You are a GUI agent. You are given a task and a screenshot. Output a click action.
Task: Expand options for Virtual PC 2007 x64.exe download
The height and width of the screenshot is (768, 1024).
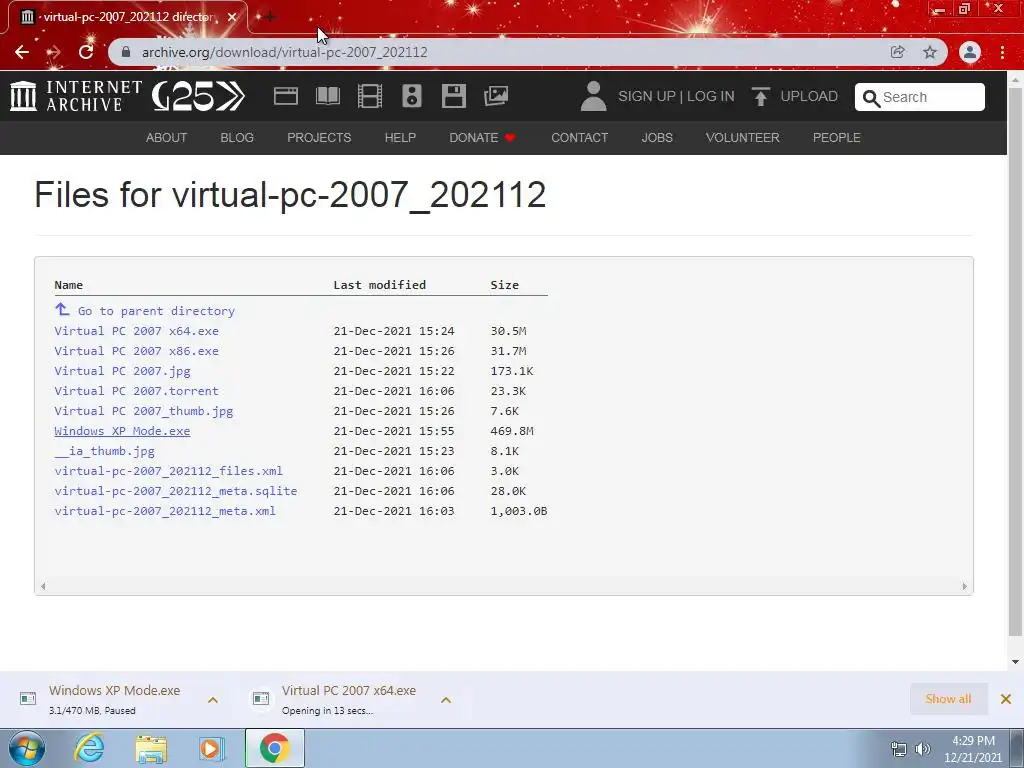click(446, 700)
